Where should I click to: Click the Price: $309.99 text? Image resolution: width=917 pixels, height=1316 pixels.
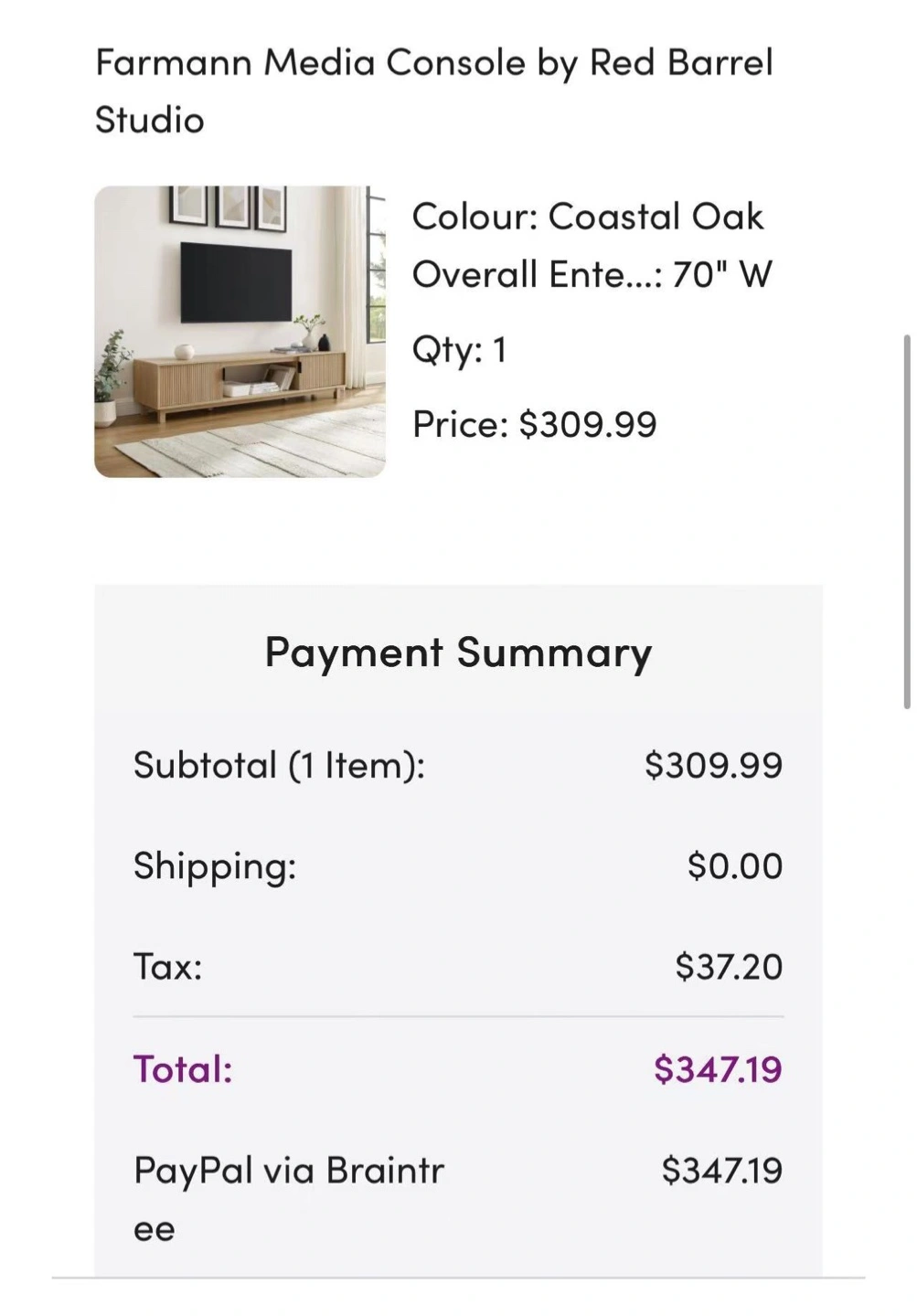(x=534, y=424)
